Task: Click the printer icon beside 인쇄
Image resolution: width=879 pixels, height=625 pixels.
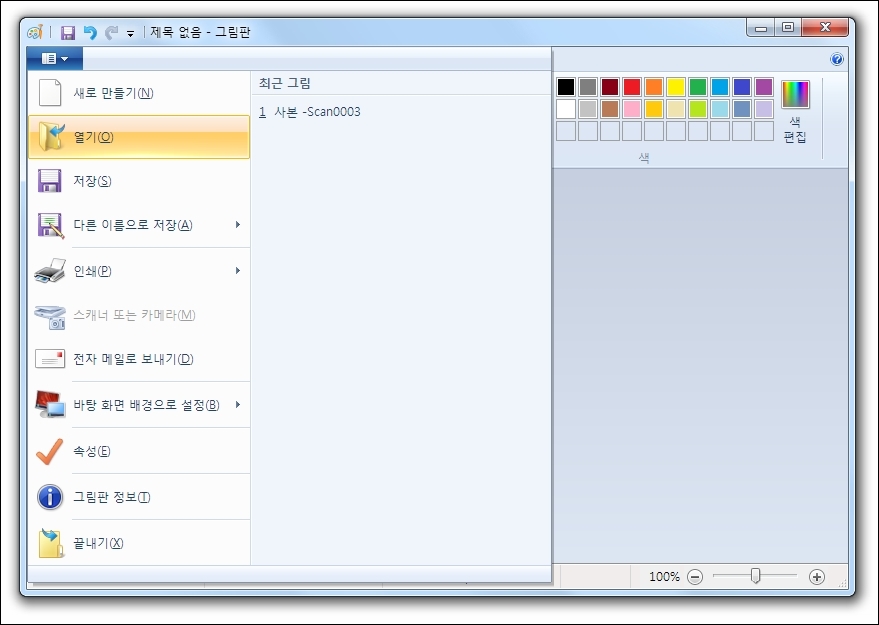Action: (x=50, y=271)
